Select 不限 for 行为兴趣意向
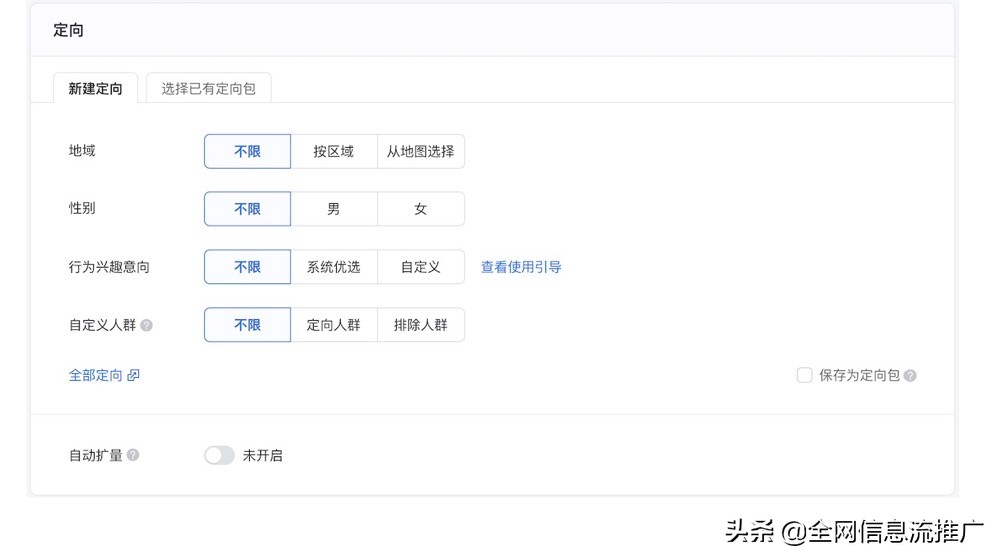Image resolution: width=1000 pixels, height=560 pixels. pyautogui.click(x=247, y=267)
